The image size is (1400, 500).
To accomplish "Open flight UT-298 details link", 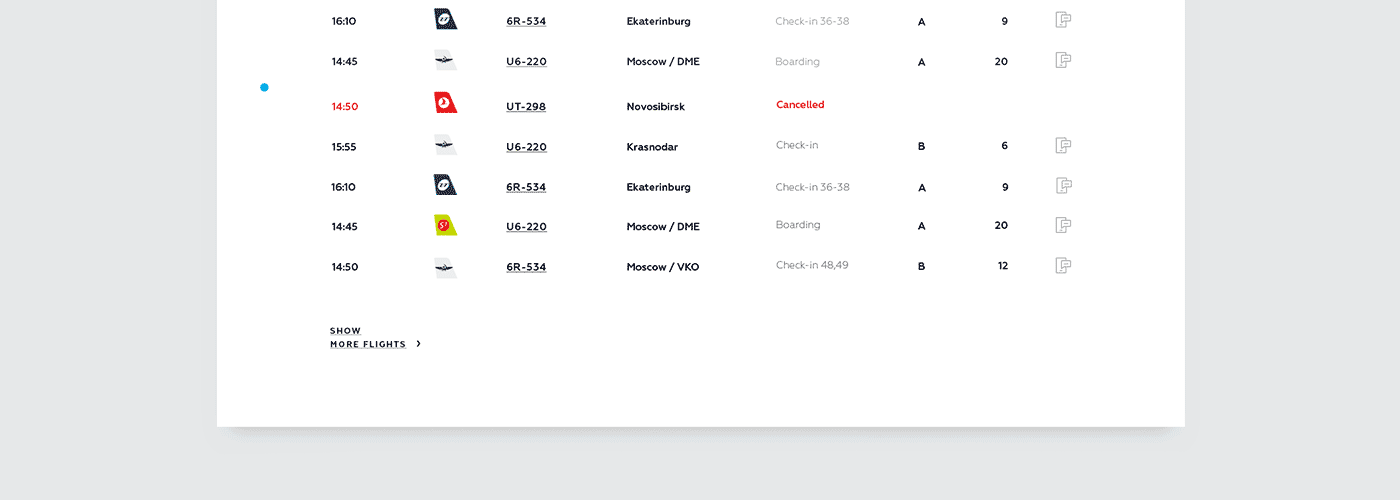I will click(x=526, y=107).
